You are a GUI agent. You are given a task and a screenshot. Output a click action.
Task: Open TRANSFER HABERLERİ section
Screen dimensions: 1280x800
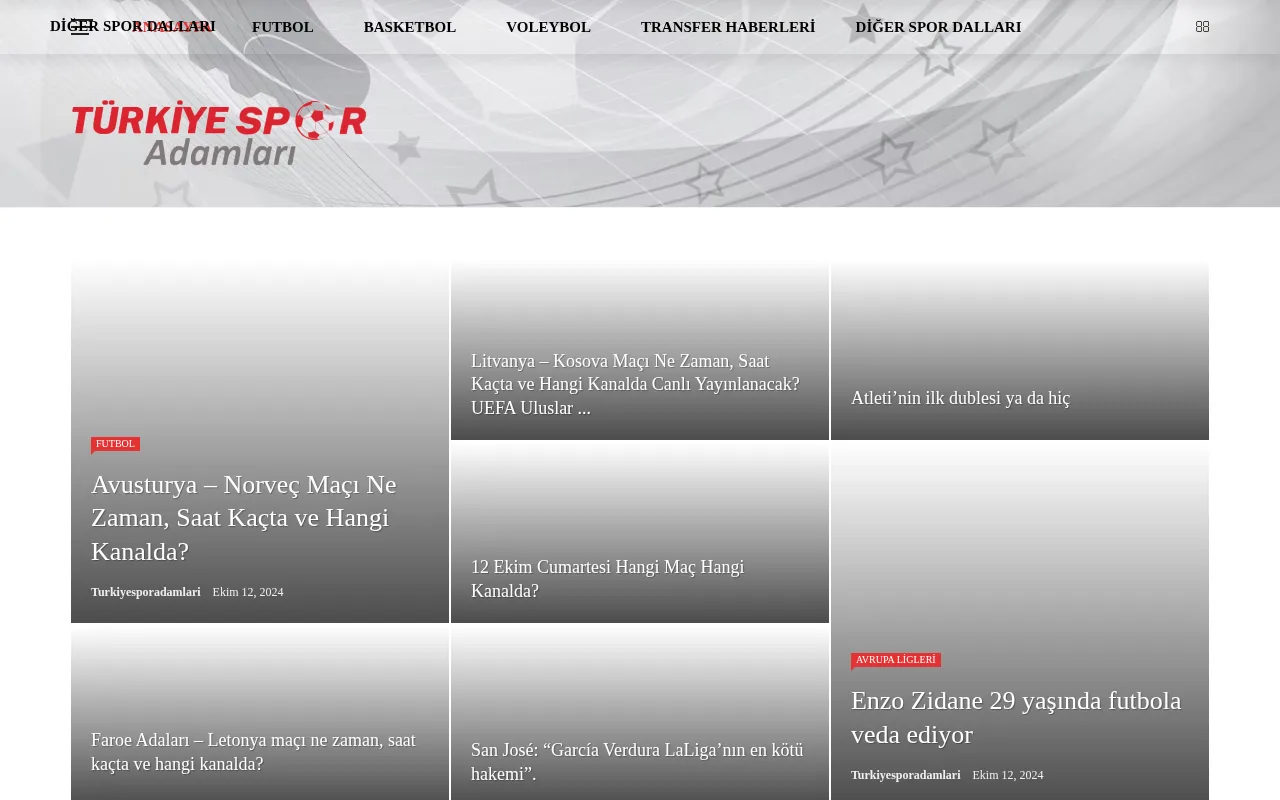pyautogui.click(x=728, y=27)
